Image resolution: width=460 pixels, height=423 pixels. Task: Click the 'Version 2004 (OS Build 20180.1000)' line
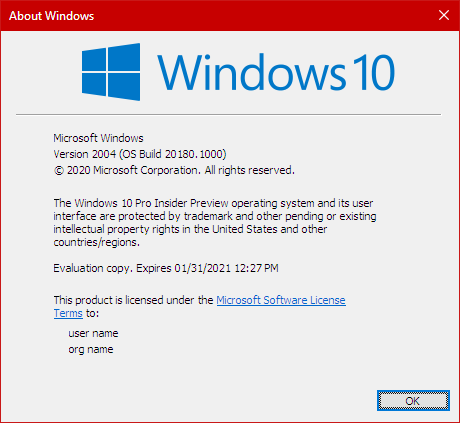click(x=140, y=154)
